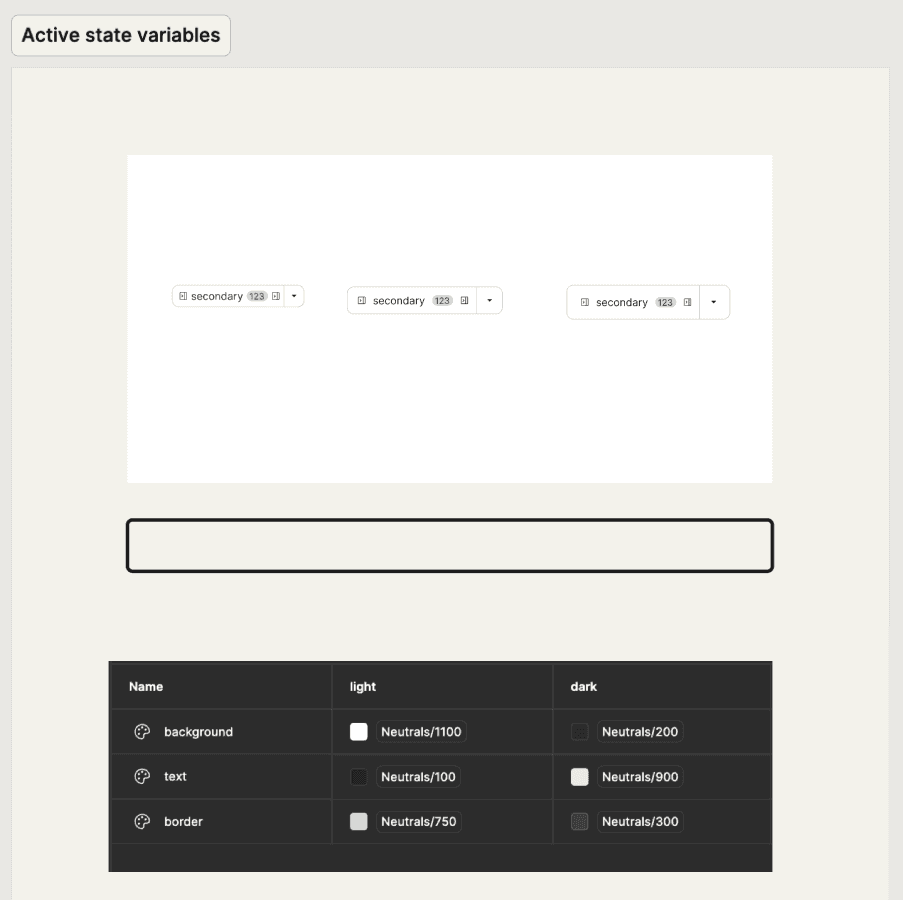
Task: Click the 123 badge in the smallest button
Action: coord(257,296)
